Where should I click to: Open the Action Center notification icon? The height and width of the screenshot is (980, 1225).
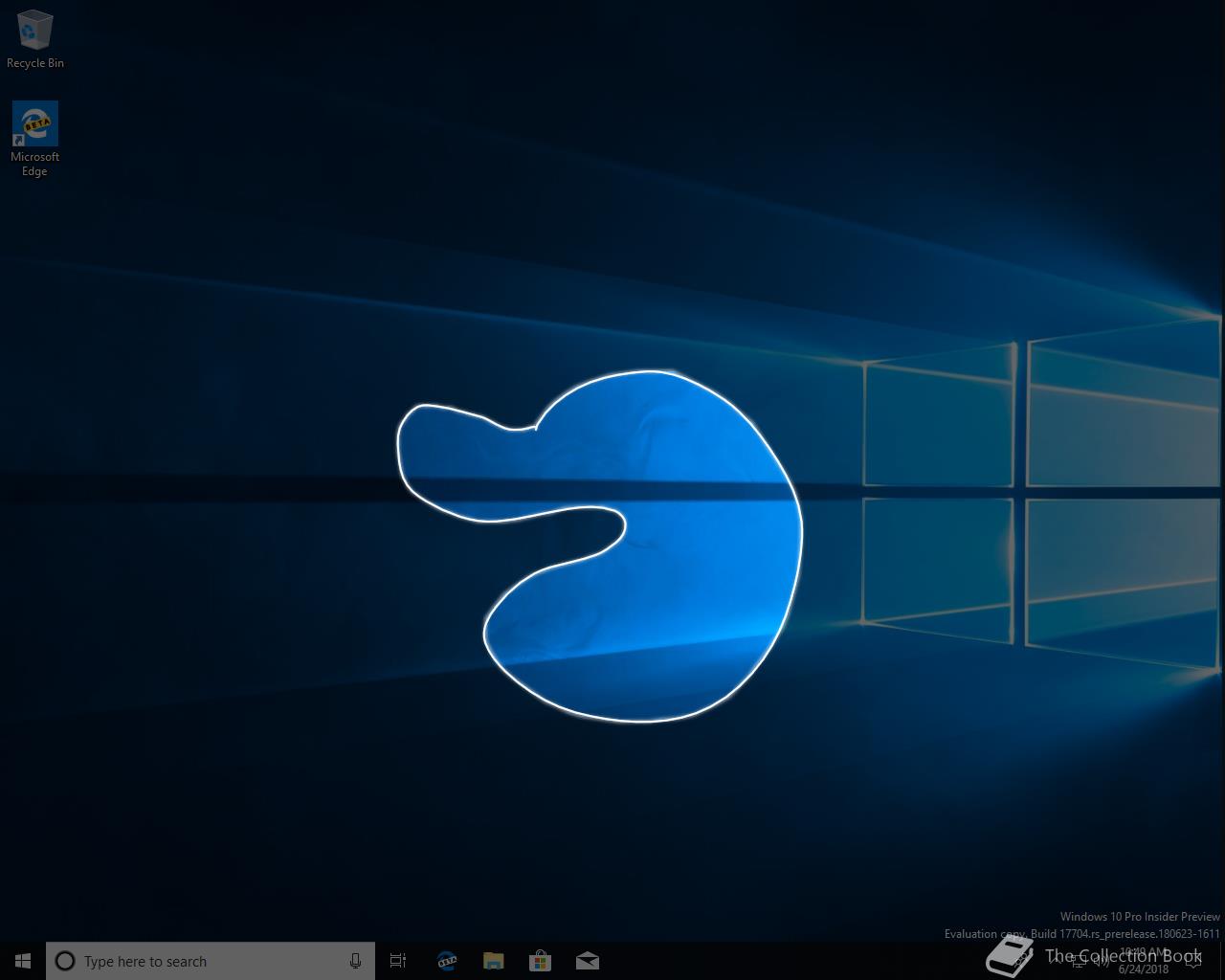pos(1192,961)
